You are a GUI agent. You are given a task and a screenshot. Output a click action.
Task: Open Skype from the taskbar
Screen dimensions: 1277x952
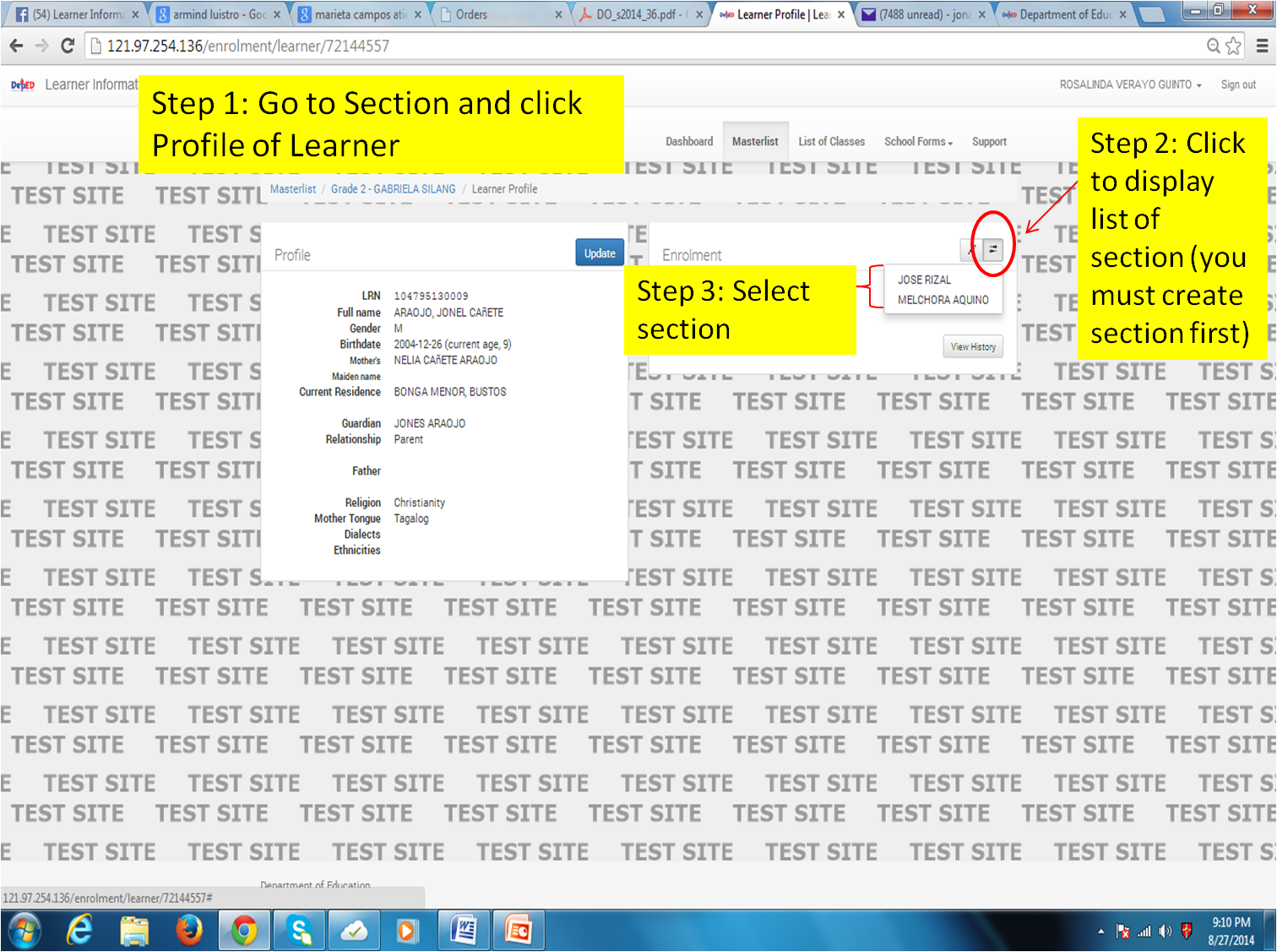pos(299,931)
